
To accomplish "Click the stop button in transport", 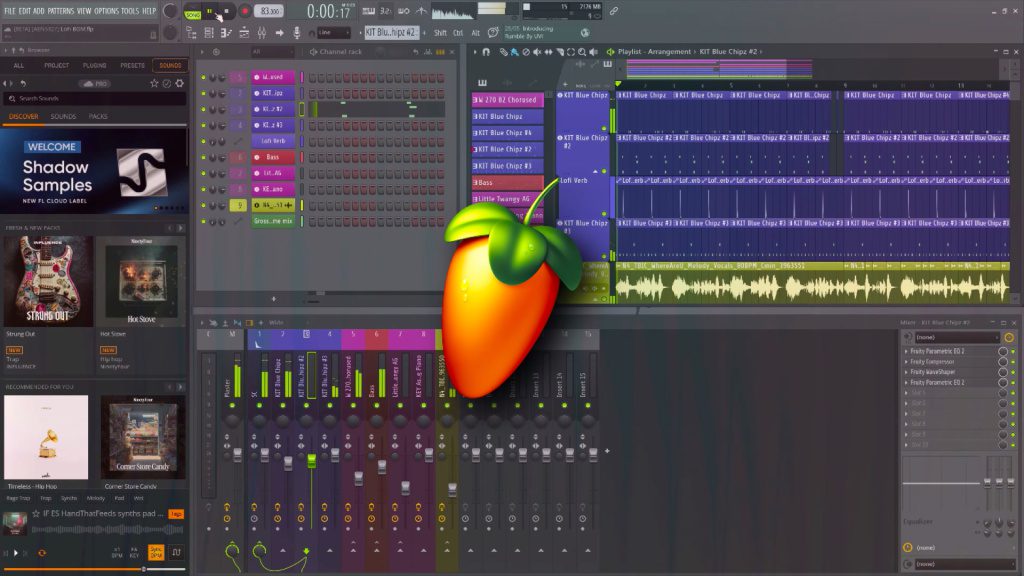I will tap(226, 11).
